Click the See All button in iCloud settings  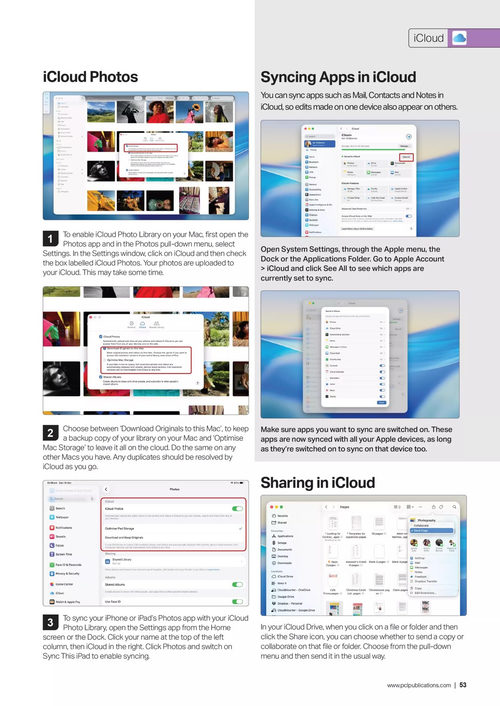(406, 157)
